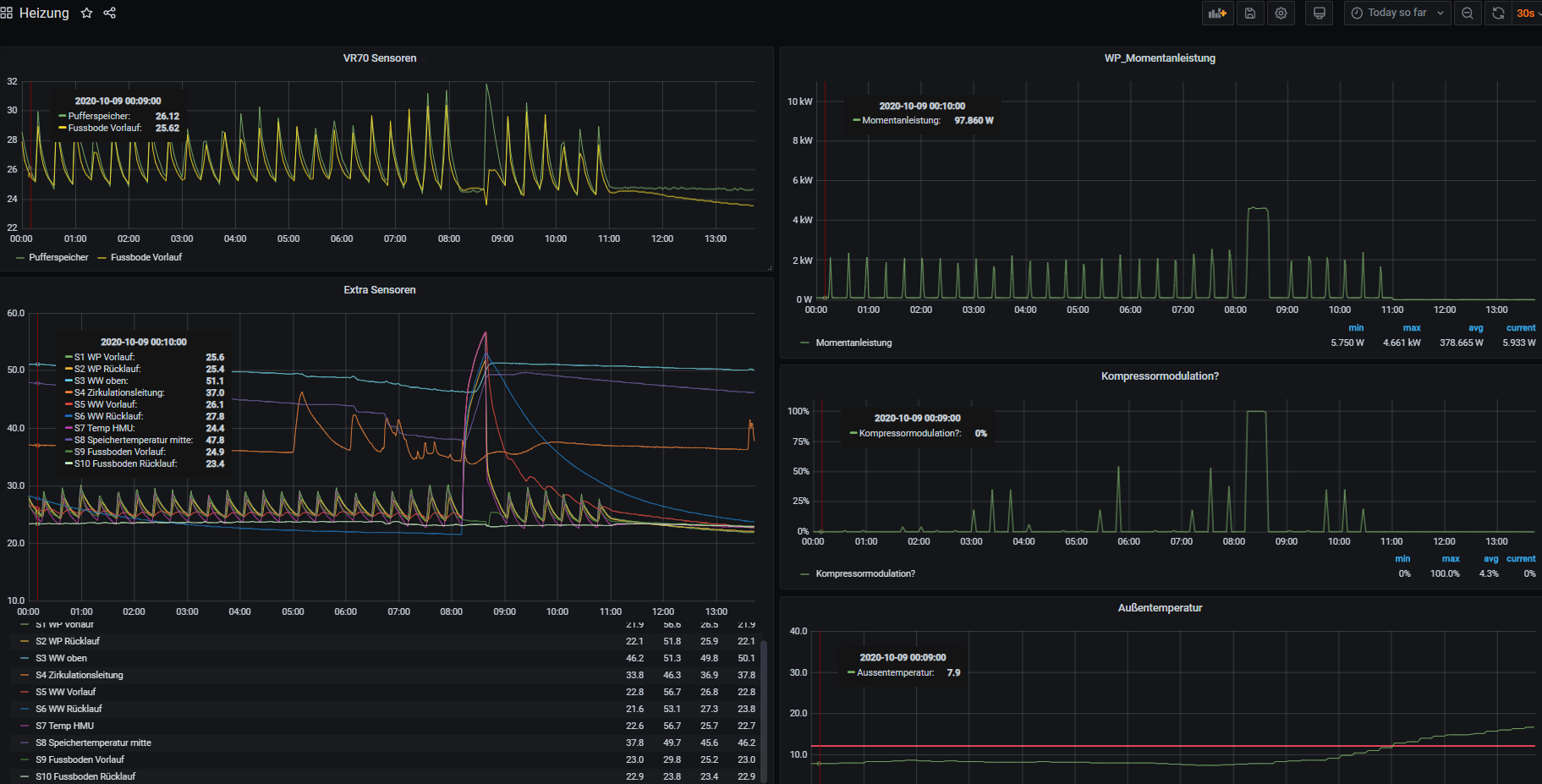
Task: Click the dashboard grid icon beside Heizung
Action: tap(7, 14)
